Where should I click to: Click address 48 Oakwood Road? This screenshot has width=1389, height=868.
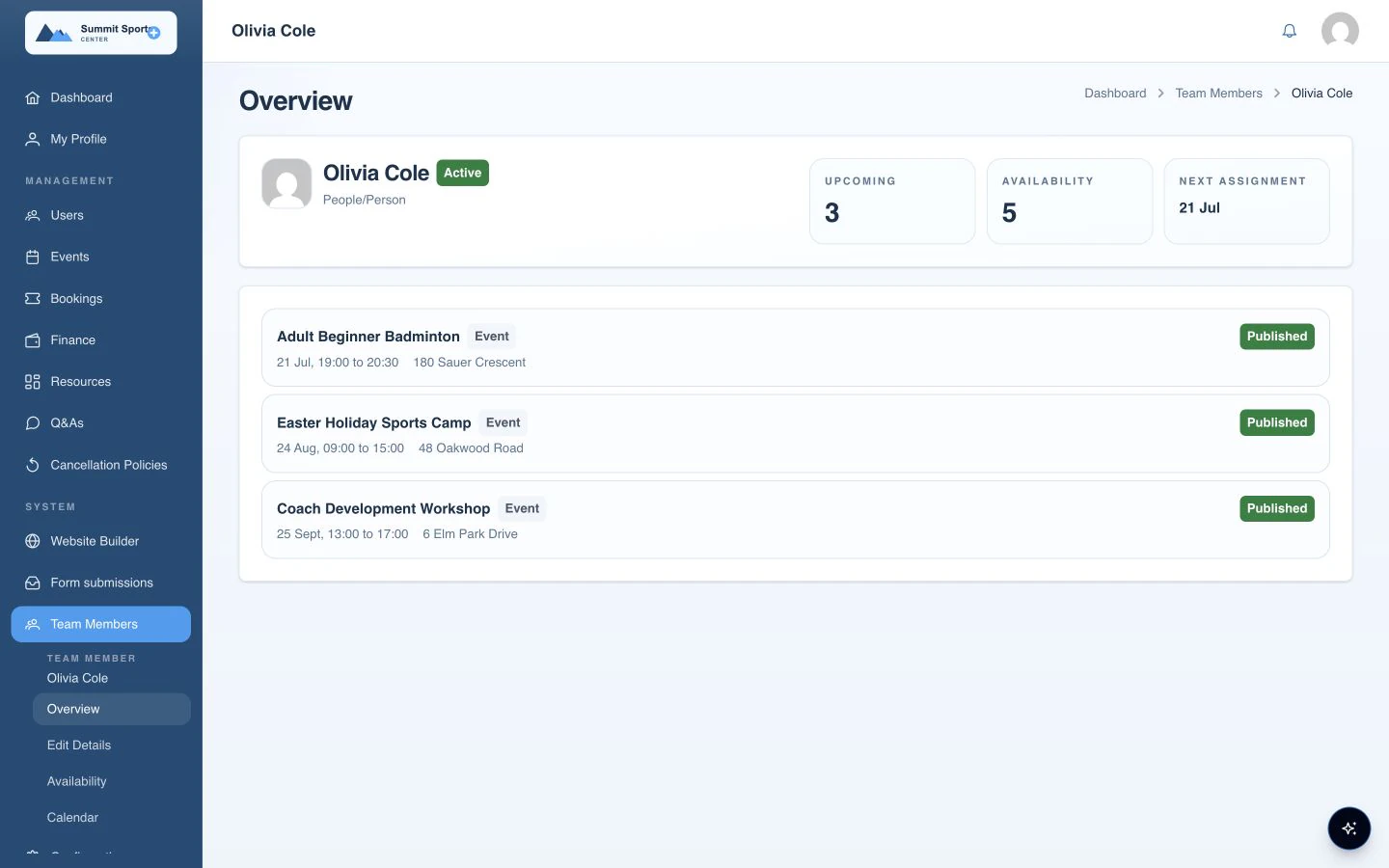(x=471, y=448)
